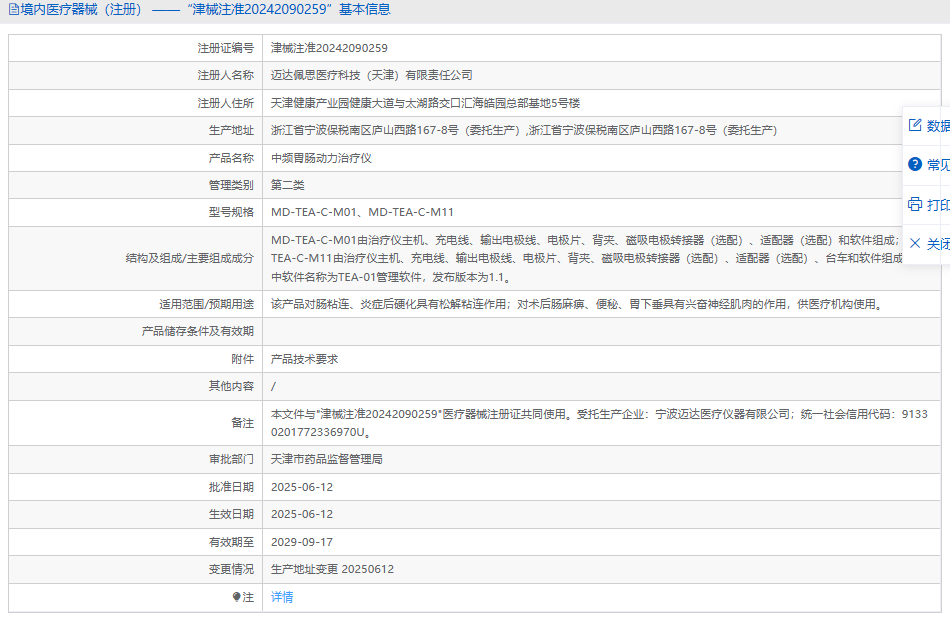Screen dimensions: 950x619
Task: Open the 详情 details link
Action: 282,597
